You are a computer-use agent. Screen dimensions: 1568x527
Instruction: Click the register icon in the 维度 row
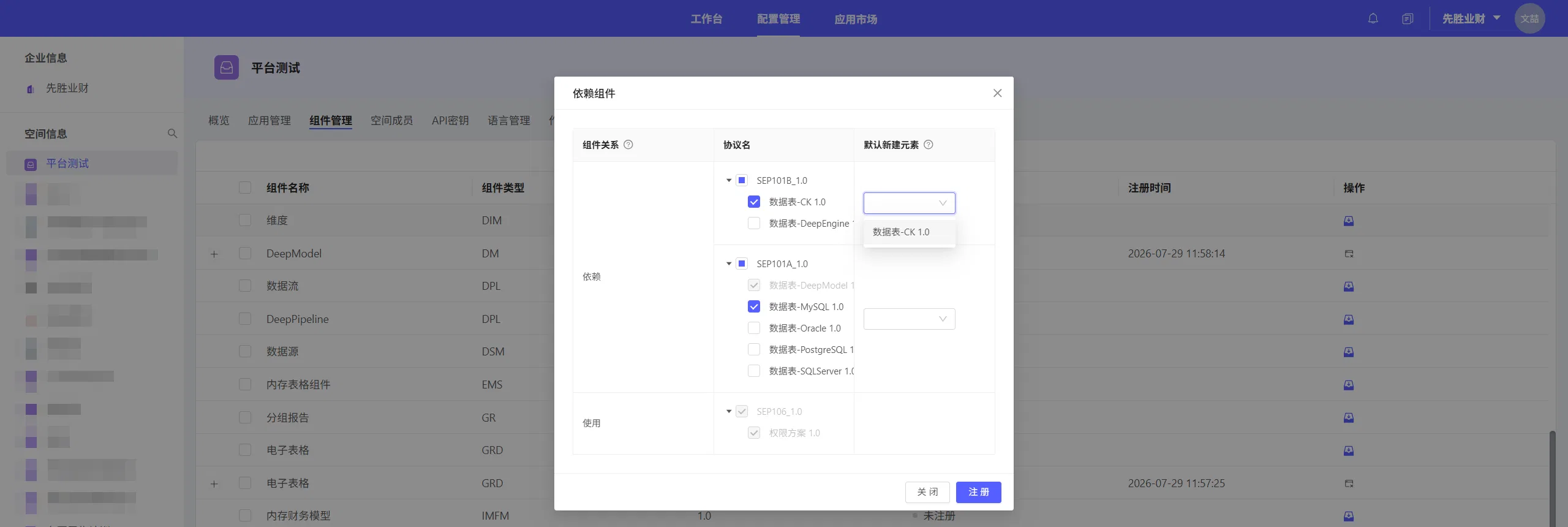point(1349,221)
